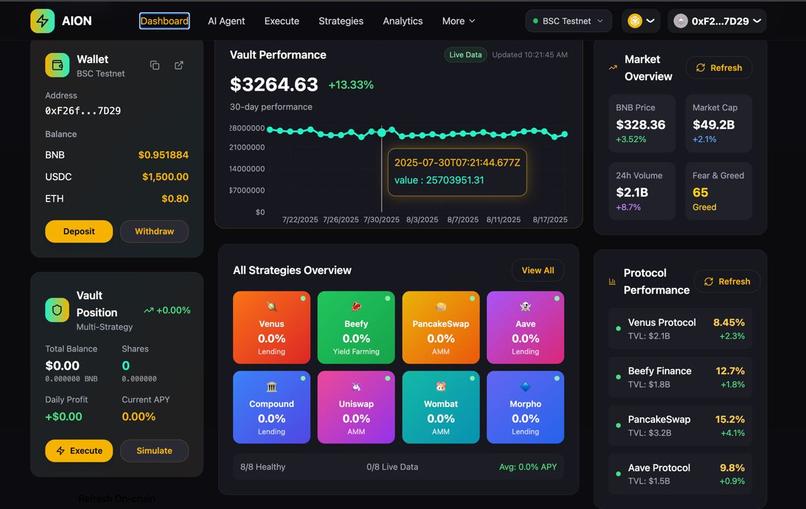Click the BNB Price card
Screen dimensions: 806x509
[642, 123]
